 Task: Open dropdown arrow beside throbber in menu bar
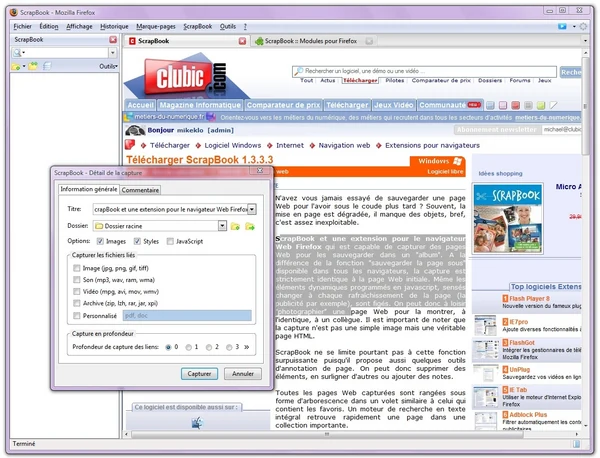click(x=574, y=26)
